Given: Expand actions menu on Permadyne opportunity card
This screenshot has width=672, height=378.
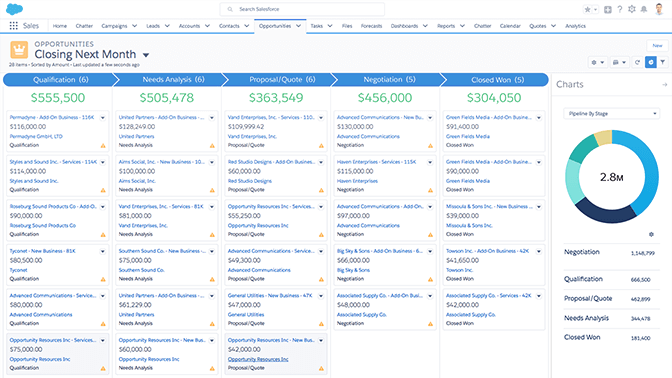Looking at the screenshot, I should tap(103, 117).
